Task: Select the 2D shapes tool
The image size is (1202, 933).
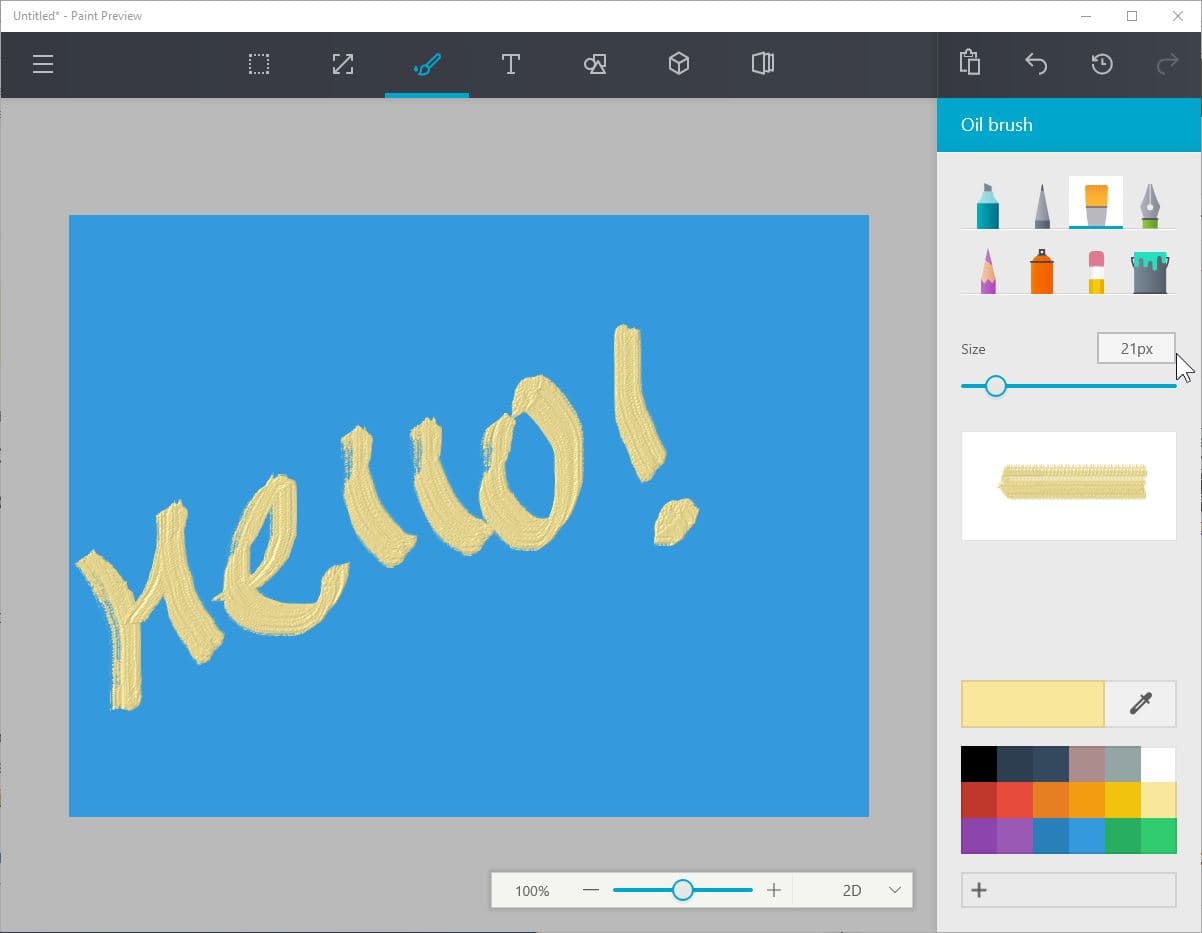Action: pos(595,63)
